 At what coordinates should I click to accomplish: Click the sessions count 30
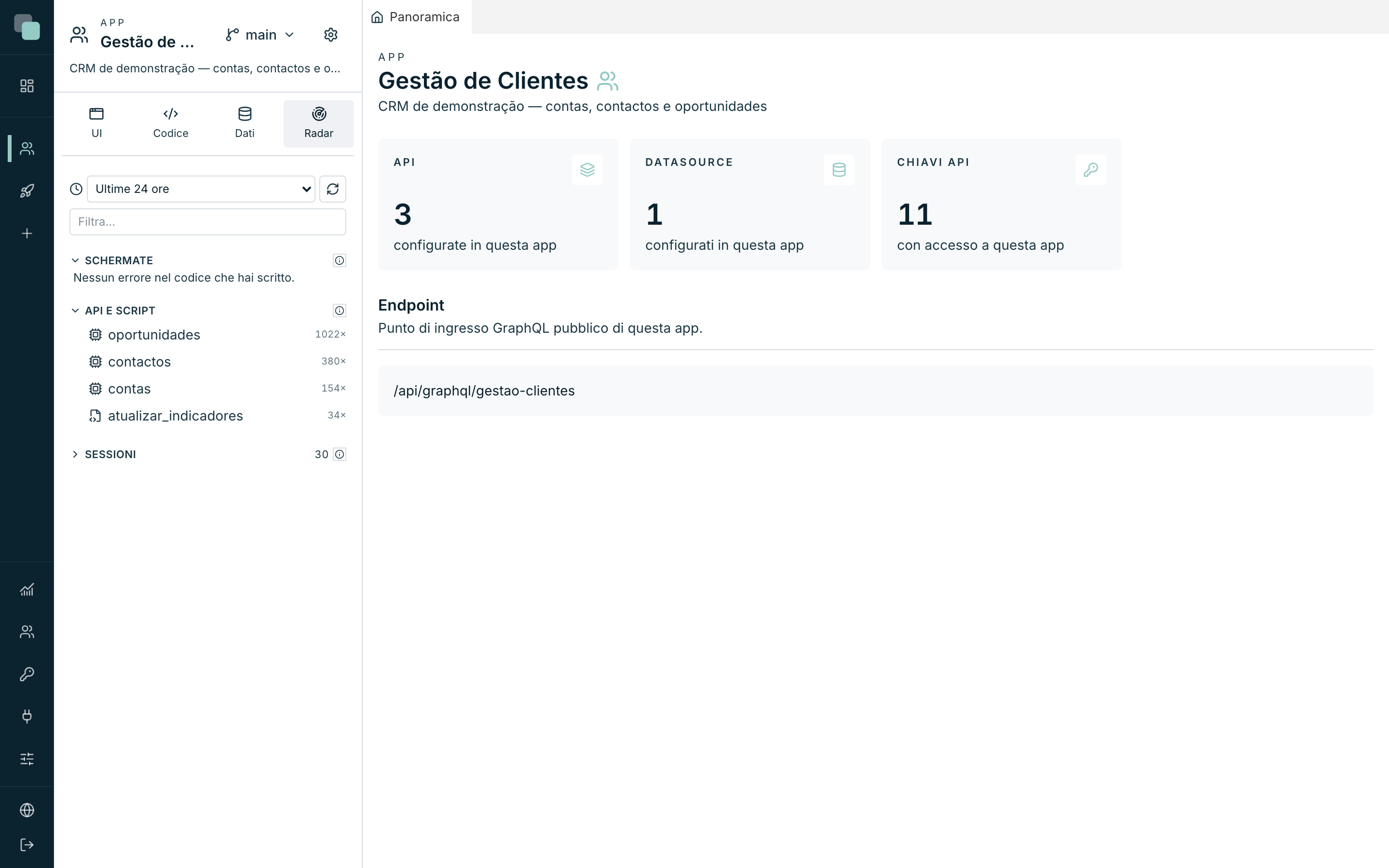[x=321, y=454]
